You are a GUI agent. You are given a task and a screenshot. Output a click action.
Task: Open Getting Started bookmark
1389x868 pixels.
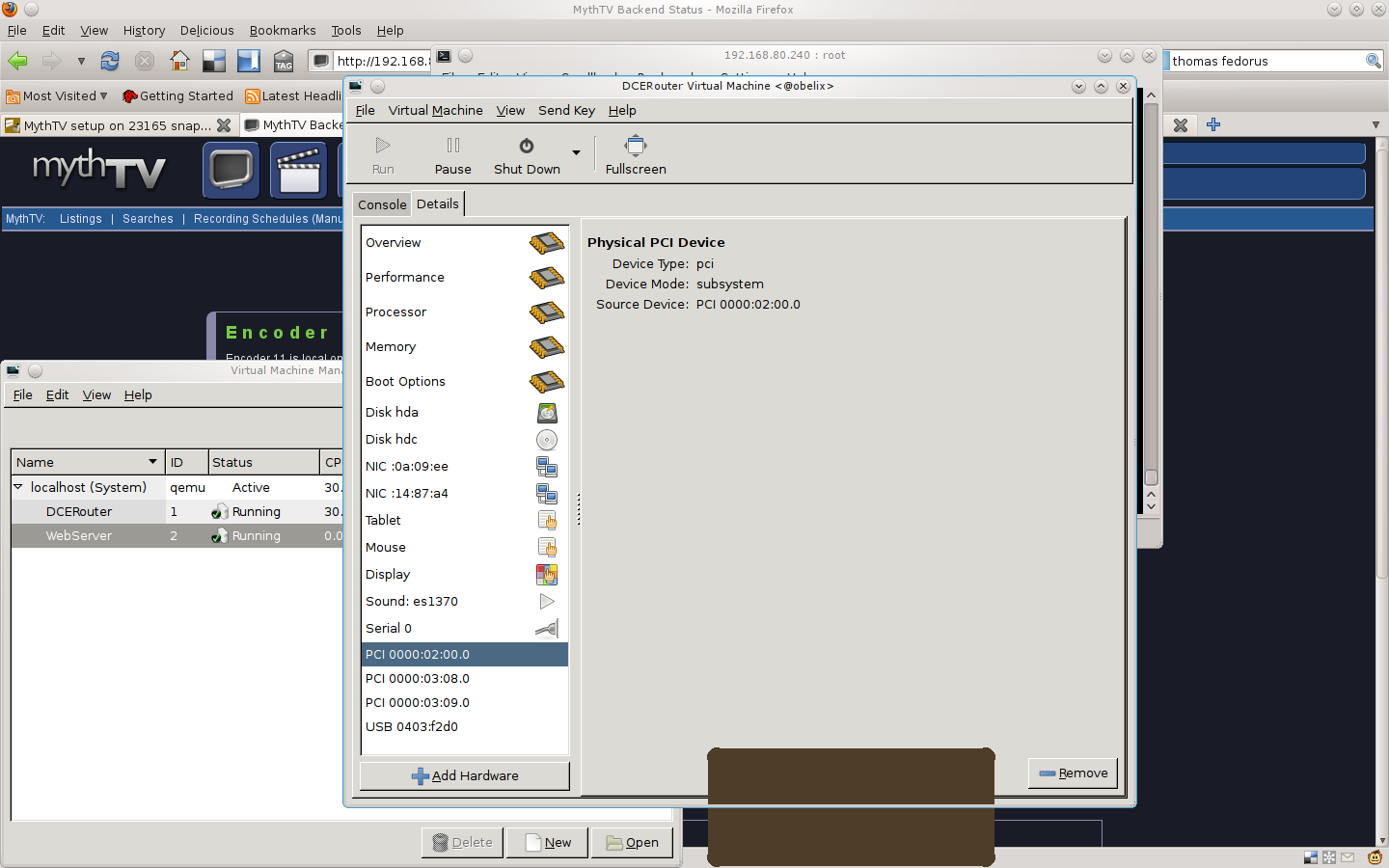click(x=178, y=96)
